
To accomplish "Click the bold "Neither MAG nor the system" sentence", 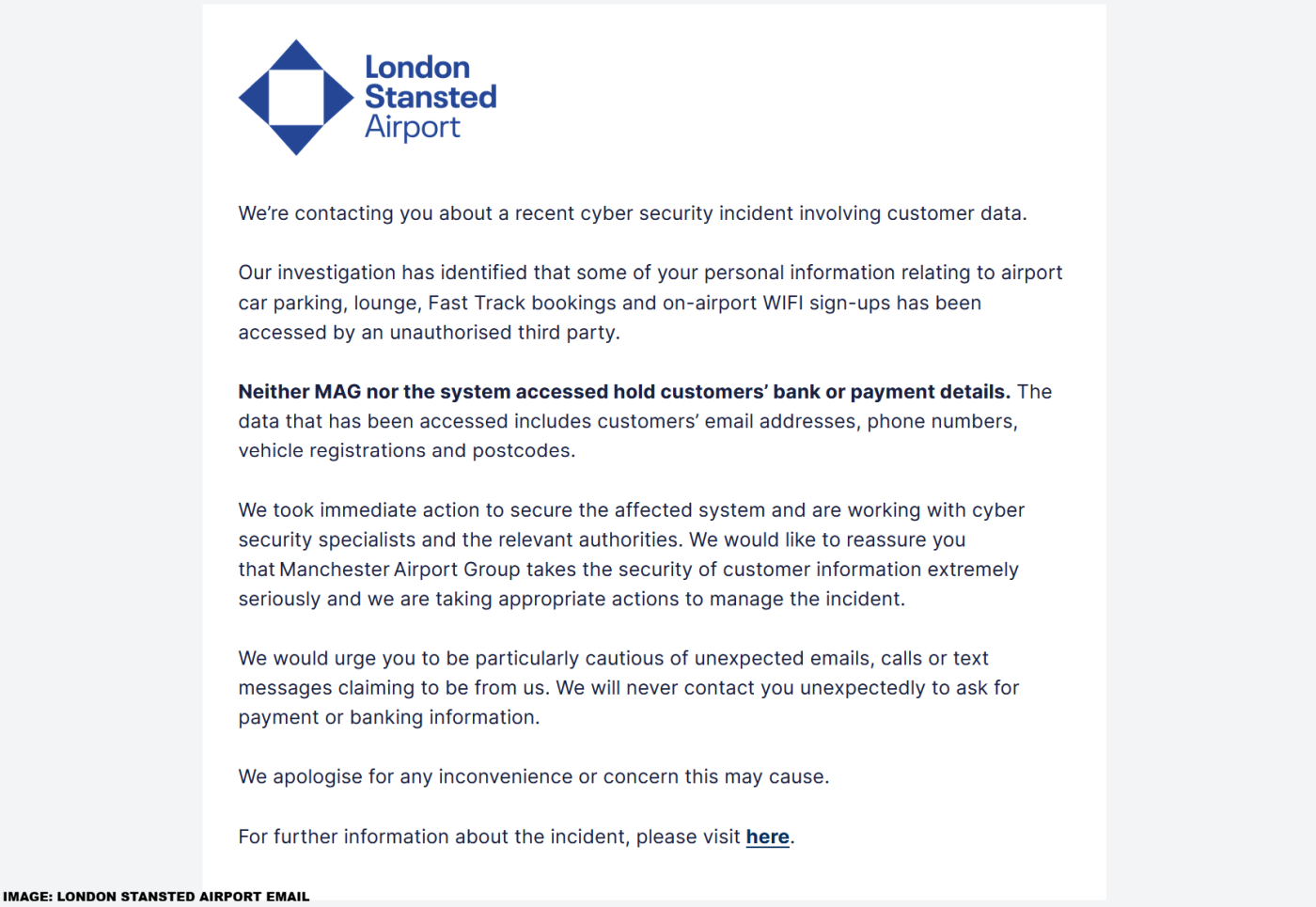I will pos(624,391).
